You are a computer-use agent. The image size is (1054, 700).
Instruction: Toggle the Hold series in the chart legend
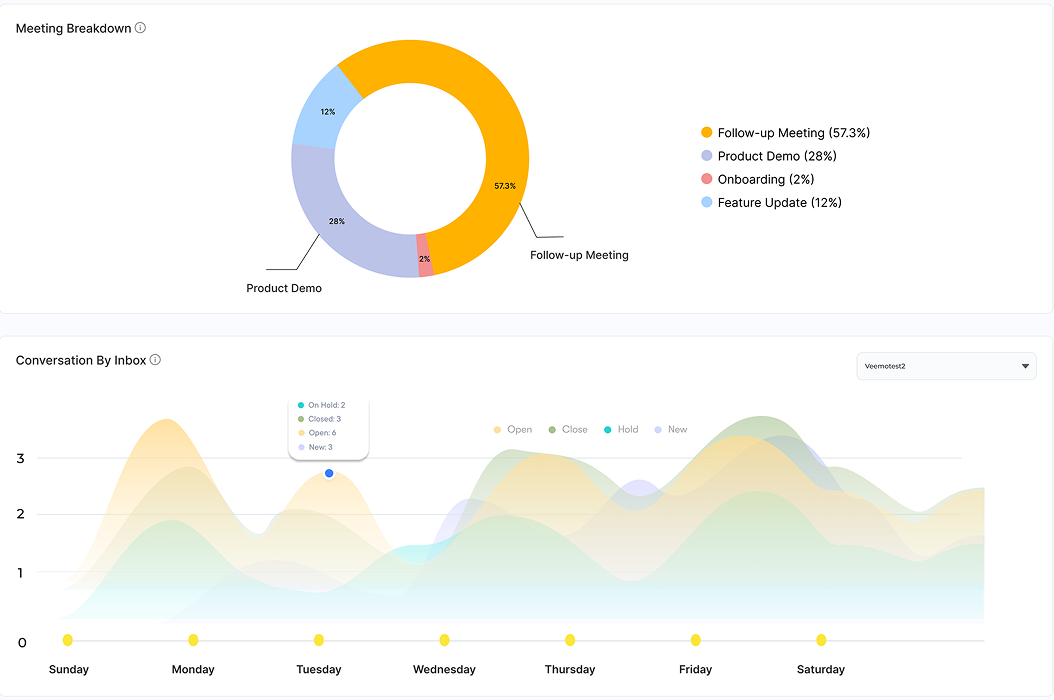pos(607,429)
